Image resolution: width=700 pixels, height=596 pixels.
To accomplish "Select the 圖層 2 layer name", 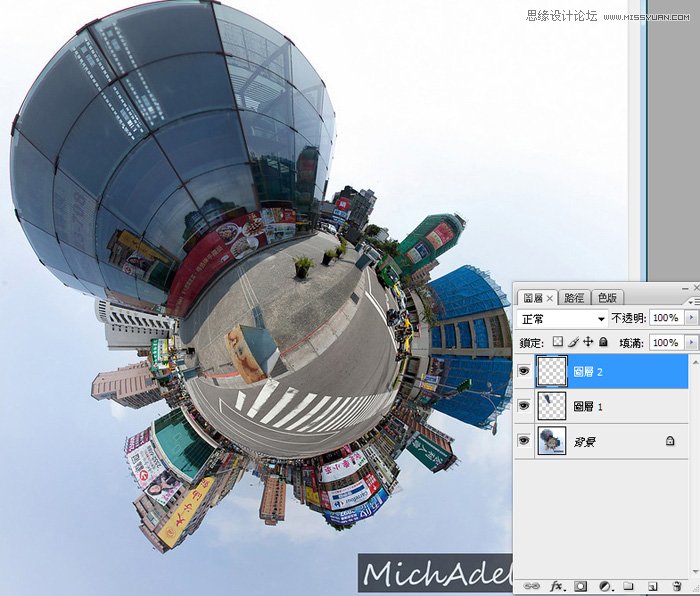I will [588, 372].
